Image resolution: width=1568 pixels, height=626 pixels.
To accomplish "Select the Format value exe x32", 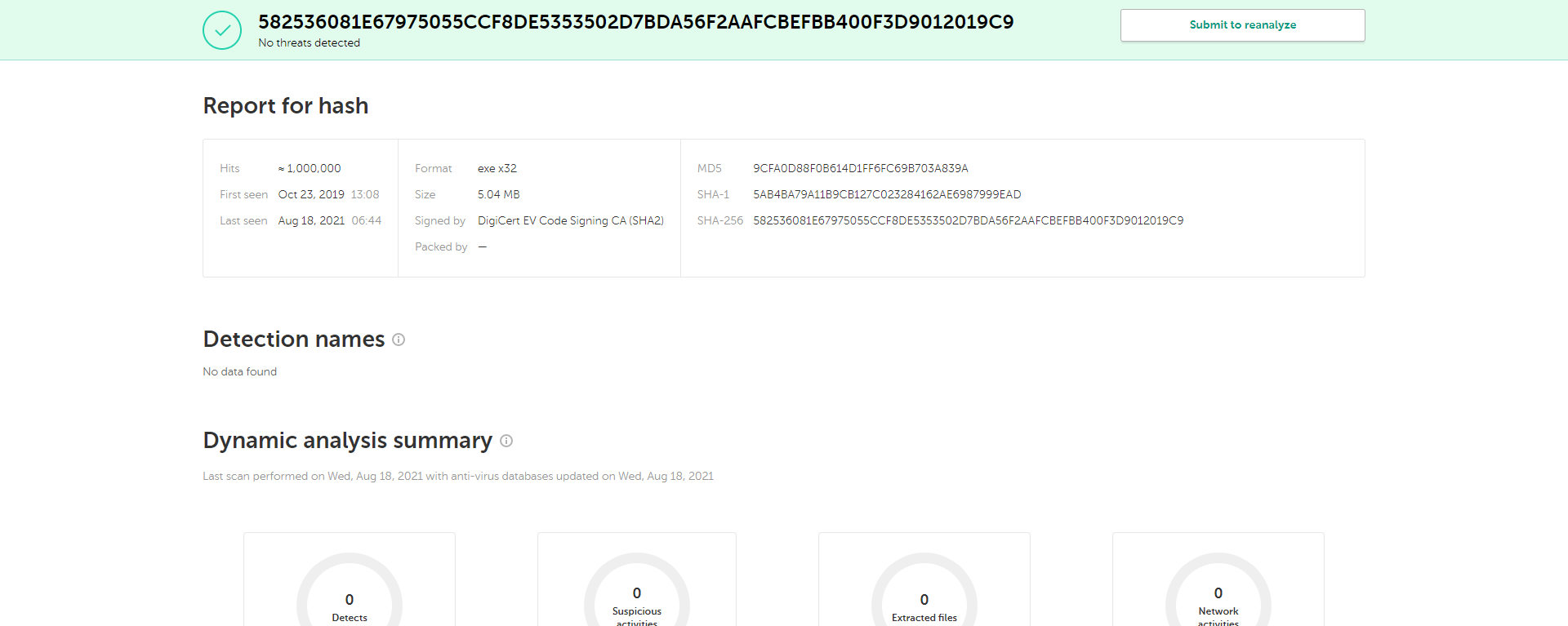I will pos(497,168).
